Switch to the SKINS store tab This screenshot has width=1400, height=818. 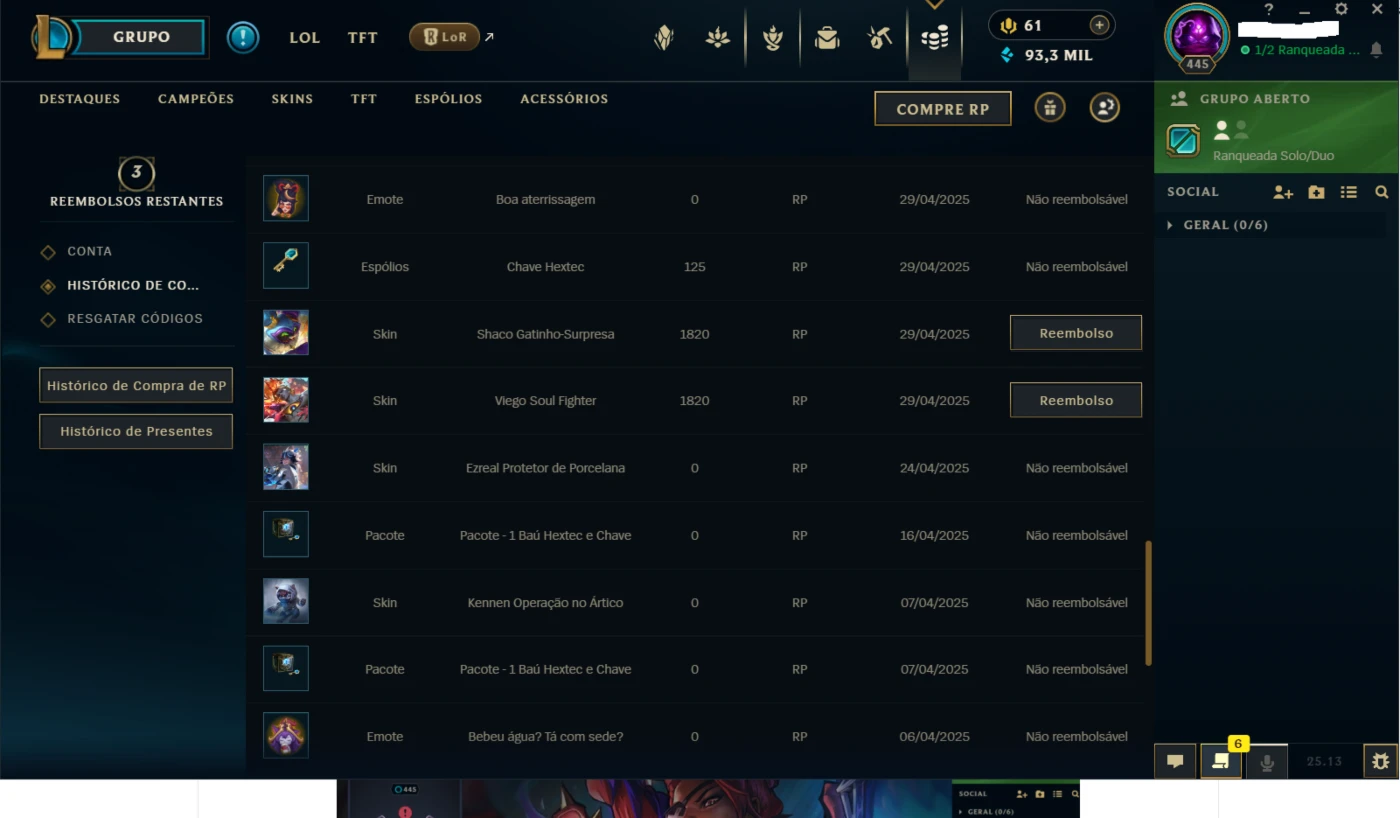click(x=292, y=99)
